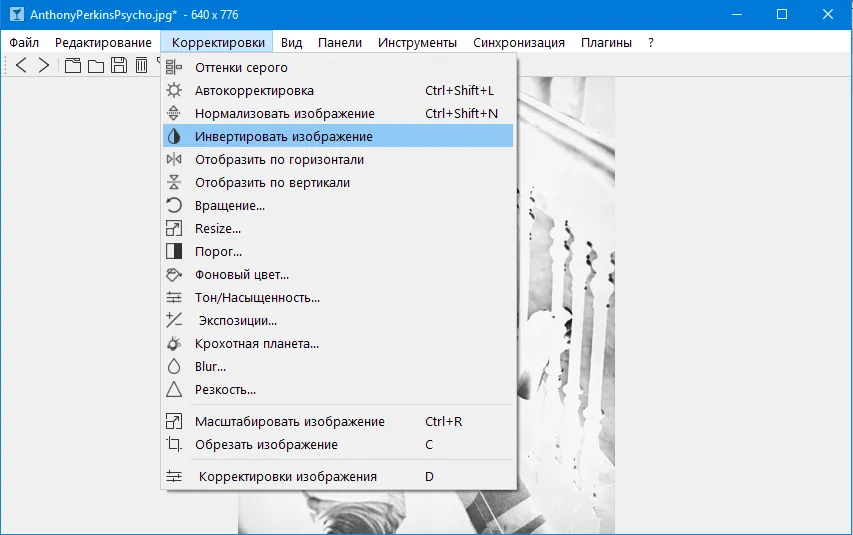853x535 pixels.
Task: Open the Blur... dialog
Action: tap(338, 366)
